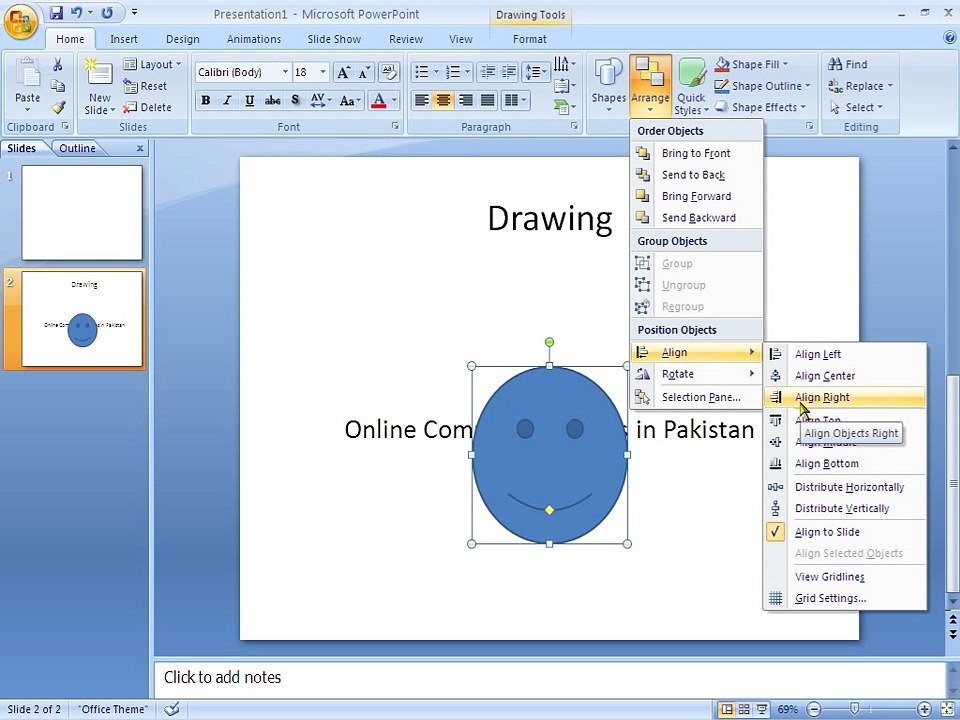Viewport: 960px width, 720px height.
Task: Redo the last action
Action: [x=107, y=13]
